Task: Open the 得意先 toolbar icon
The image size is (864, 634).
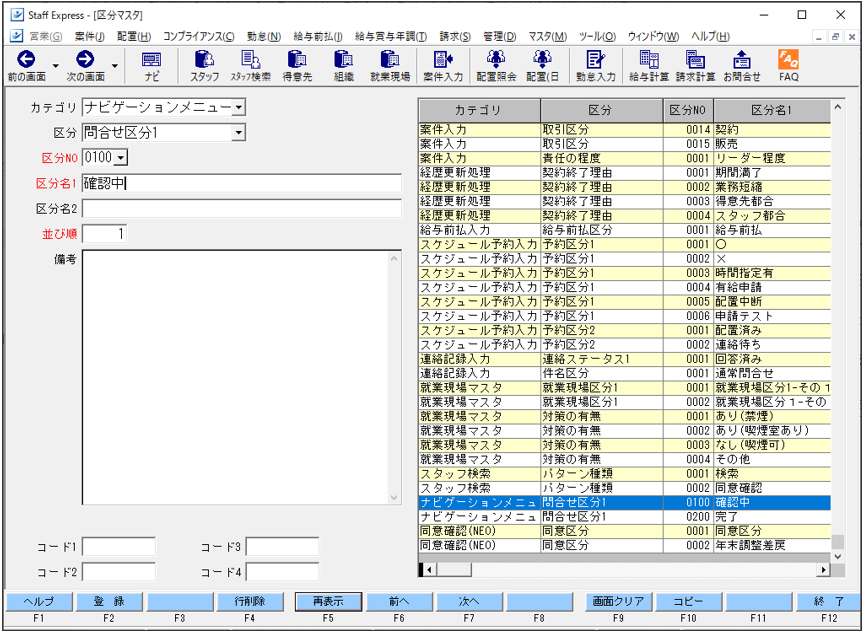Action: (297, 66)
